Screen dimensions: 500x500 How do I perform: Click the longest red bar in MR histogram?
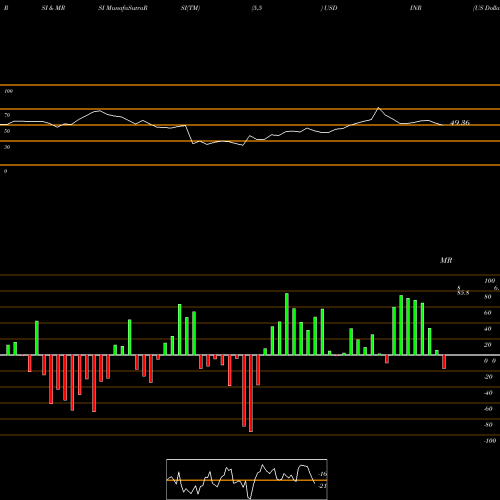[251, 393]
